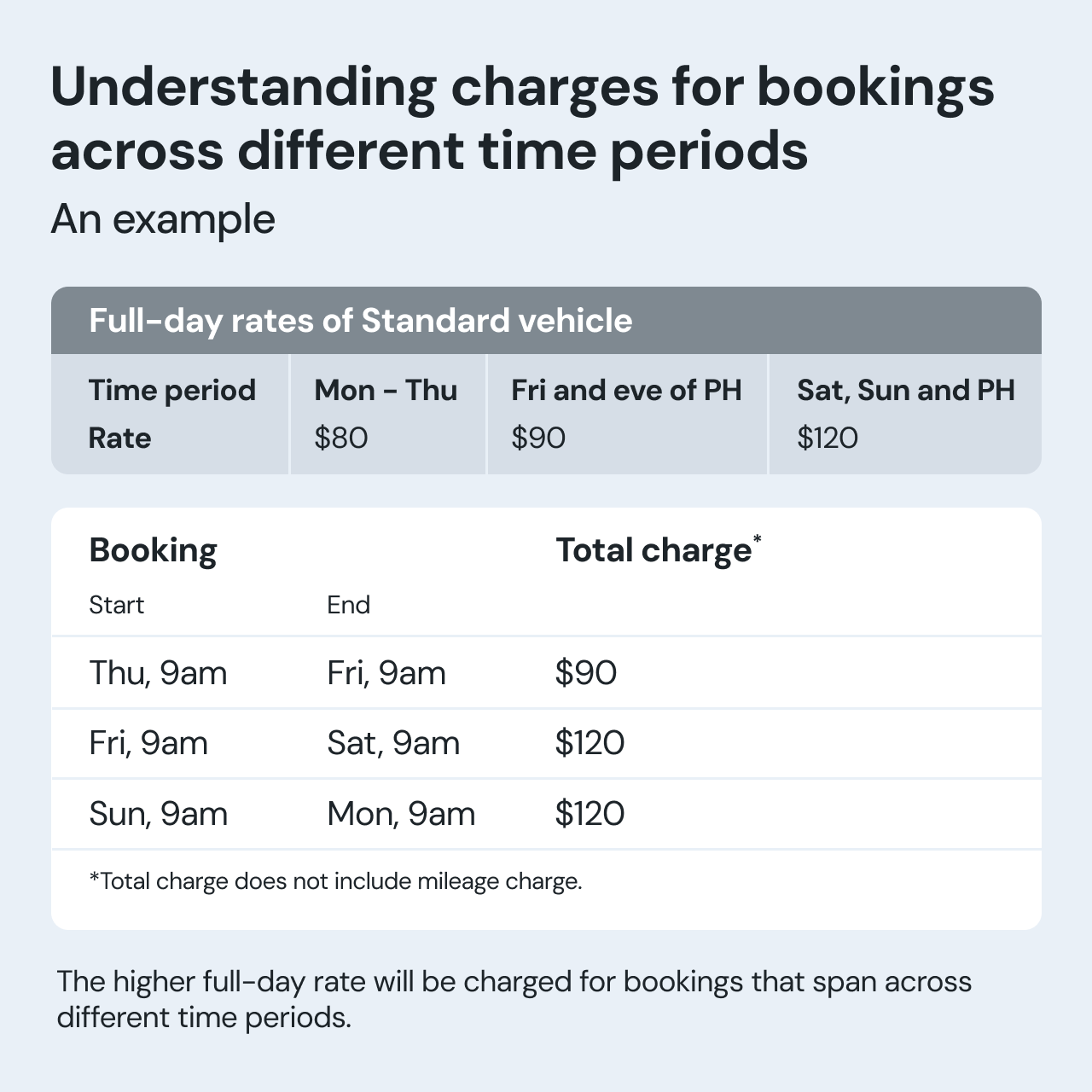Click the 'Full-day rates of Standard vehicle' header
The height and width of the screenshot is (1092, 1092).
pos(361,321)
